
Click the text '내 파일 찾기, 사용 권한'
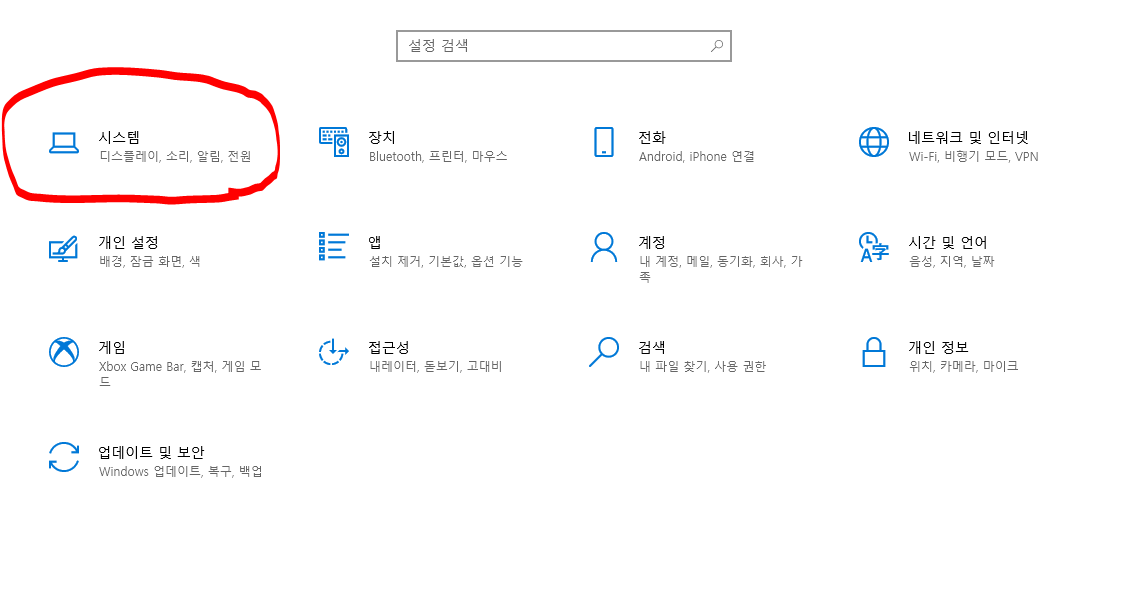point(702,366)
